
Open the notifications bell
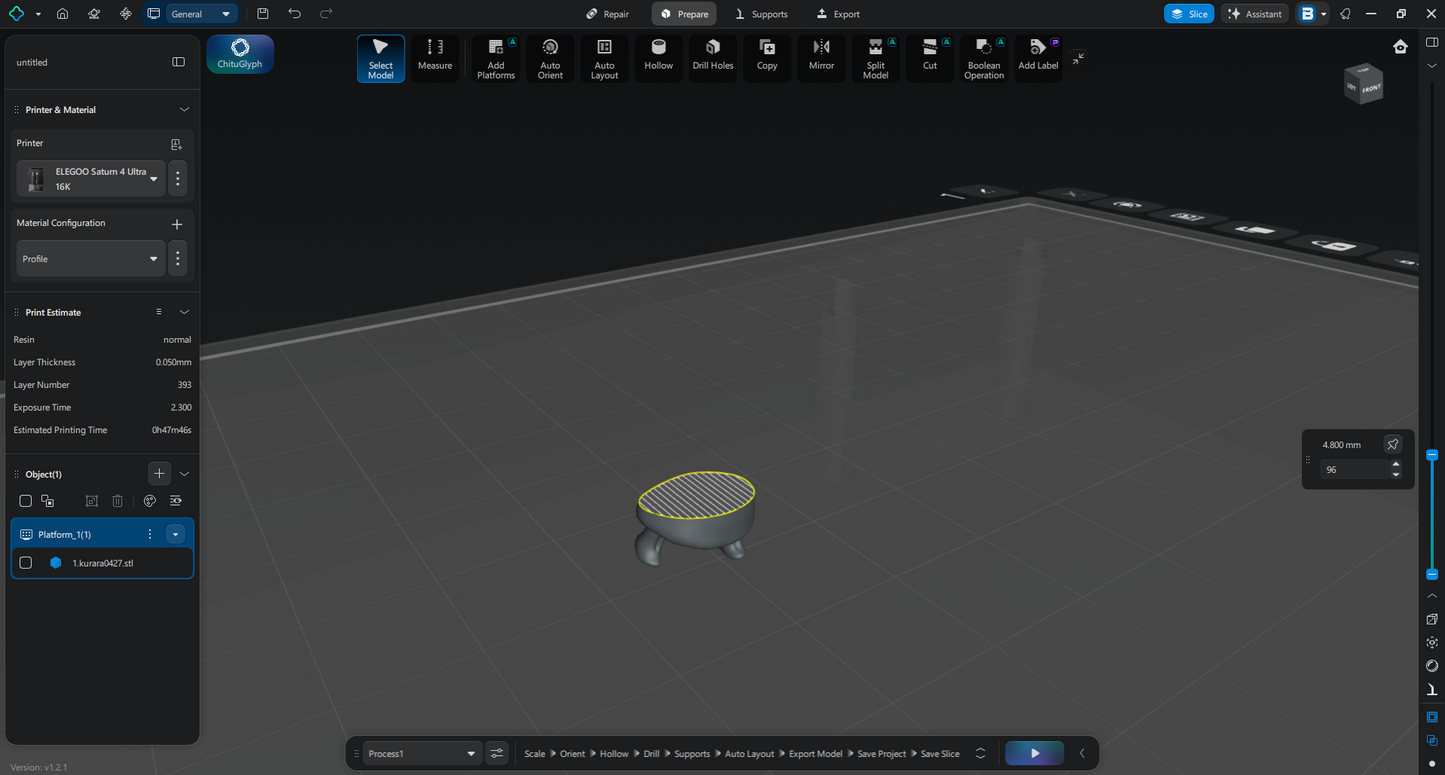[x=1345, y=14]
